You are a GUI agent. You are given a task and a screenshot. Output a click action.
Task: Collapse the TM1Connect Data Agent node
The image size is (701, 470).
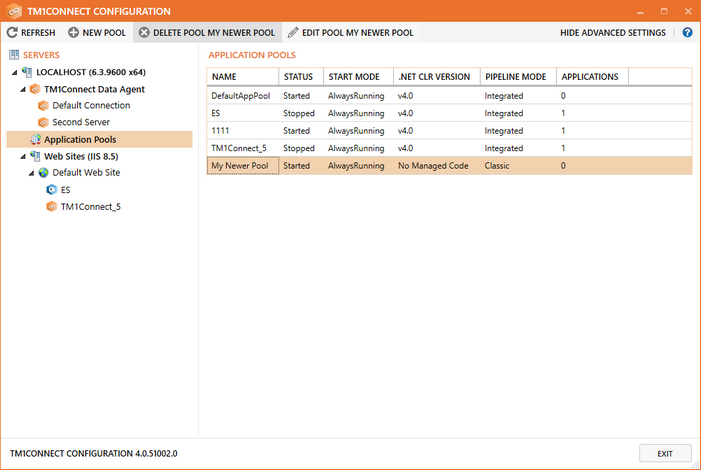[x=23, y=89]
